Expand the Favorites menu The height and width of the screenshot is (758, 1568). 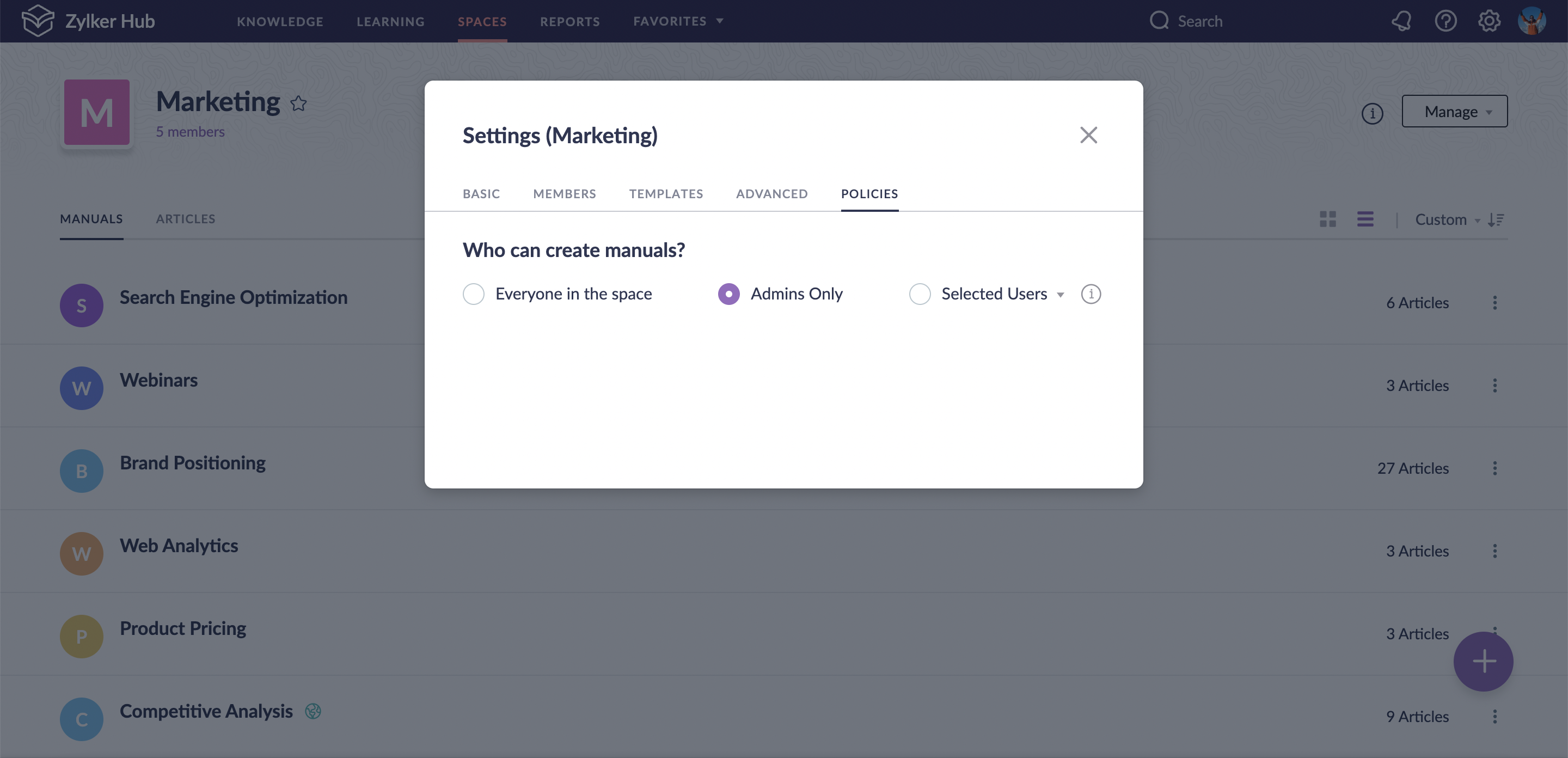click(x=678, y=21)
